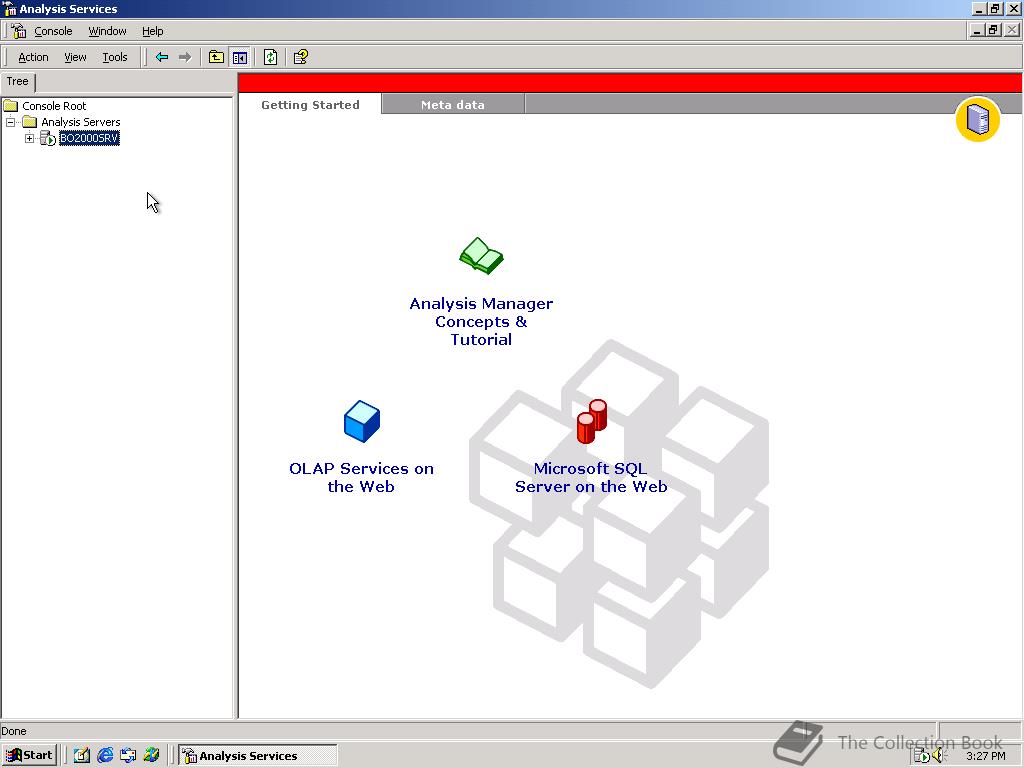Screen dimensions: 1024x768
Task: Open the Help menu
Action: [153, 31]
